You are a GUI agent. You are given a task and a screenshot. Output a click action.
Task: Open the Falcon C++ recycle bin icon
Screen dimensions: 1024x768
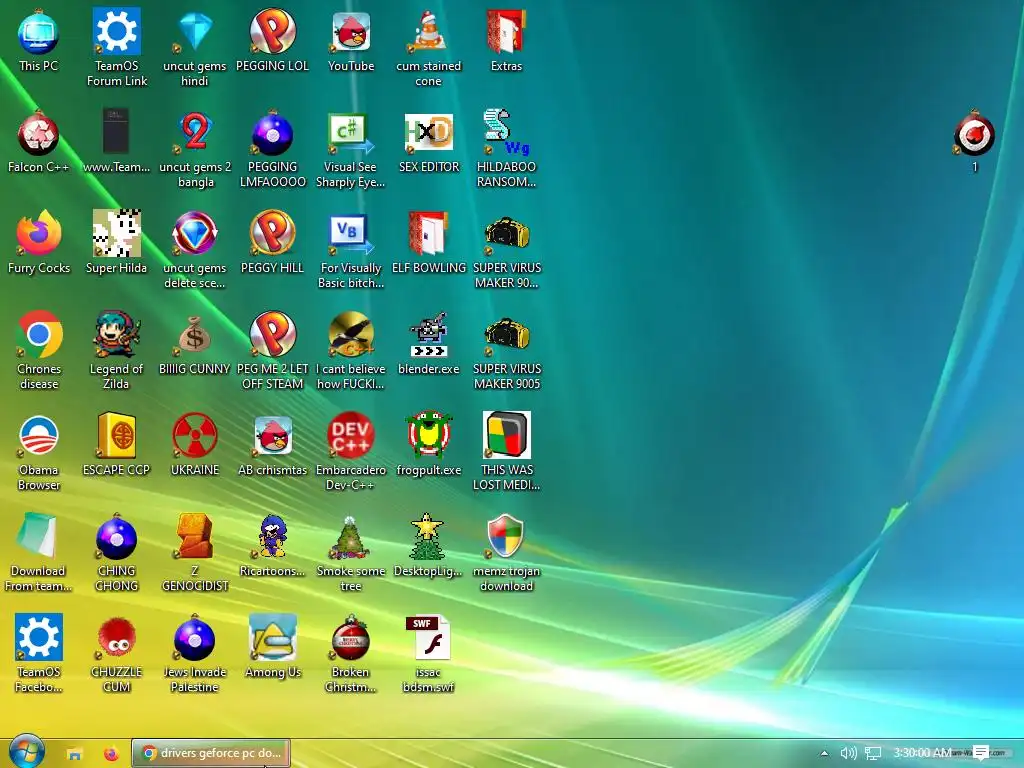[x=38, y=133]
